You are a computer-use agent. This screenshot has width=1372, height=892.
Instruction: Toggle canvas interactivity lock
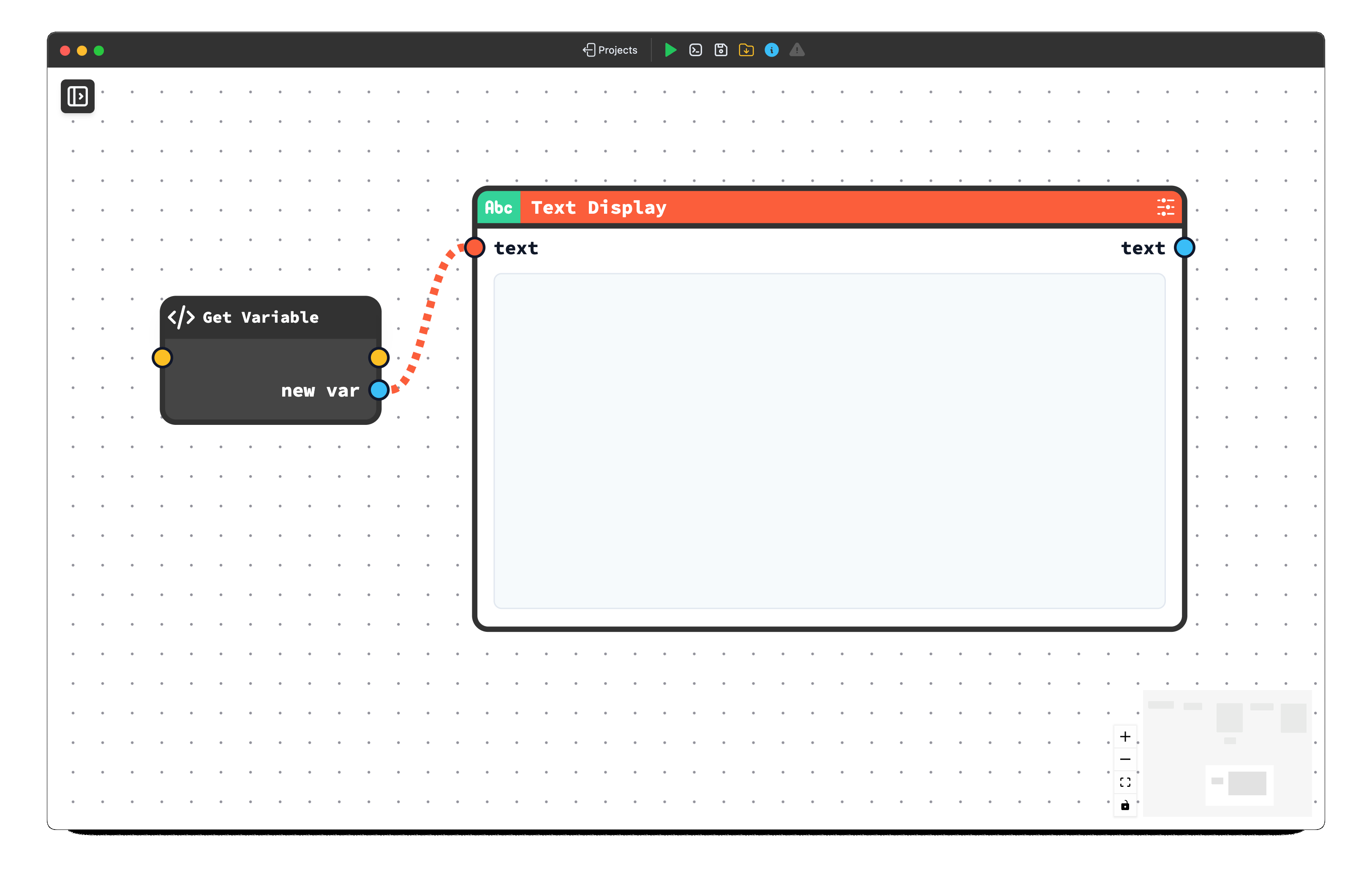[x=1125, y=805]
